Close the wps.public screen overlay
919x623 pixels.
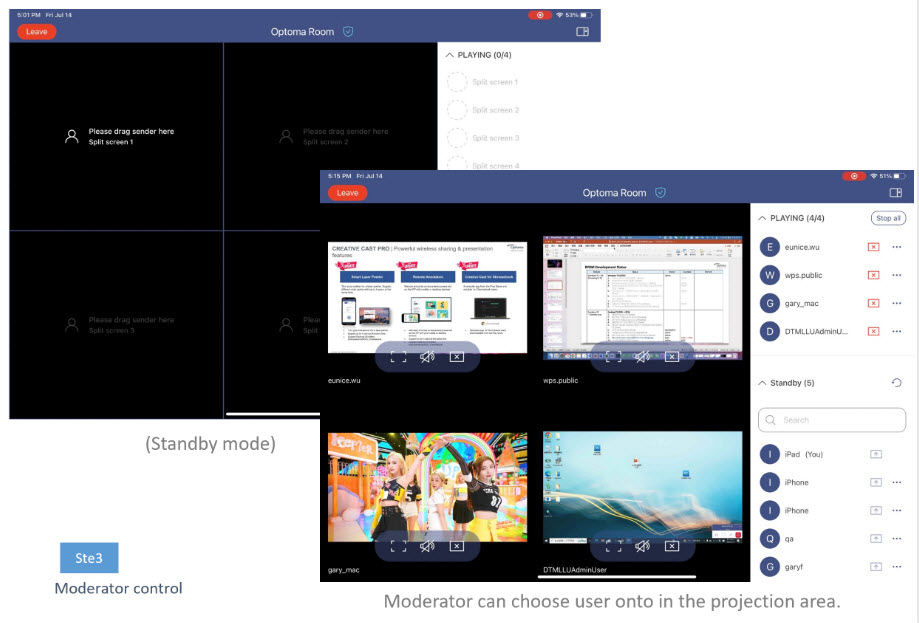pyautogui.click(x=672, y=357)
